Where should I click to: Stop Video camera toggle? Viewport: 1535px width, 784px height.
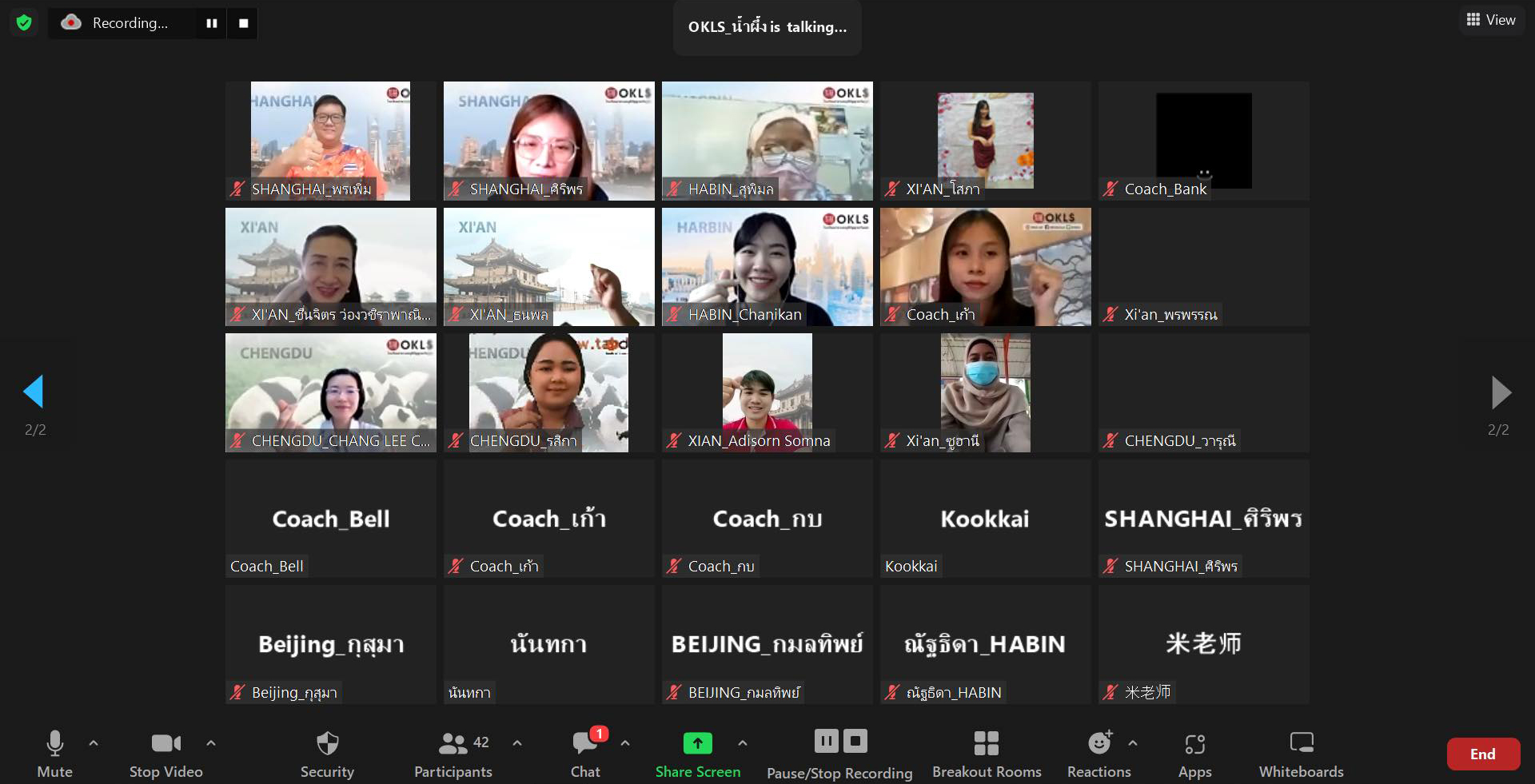165,754
